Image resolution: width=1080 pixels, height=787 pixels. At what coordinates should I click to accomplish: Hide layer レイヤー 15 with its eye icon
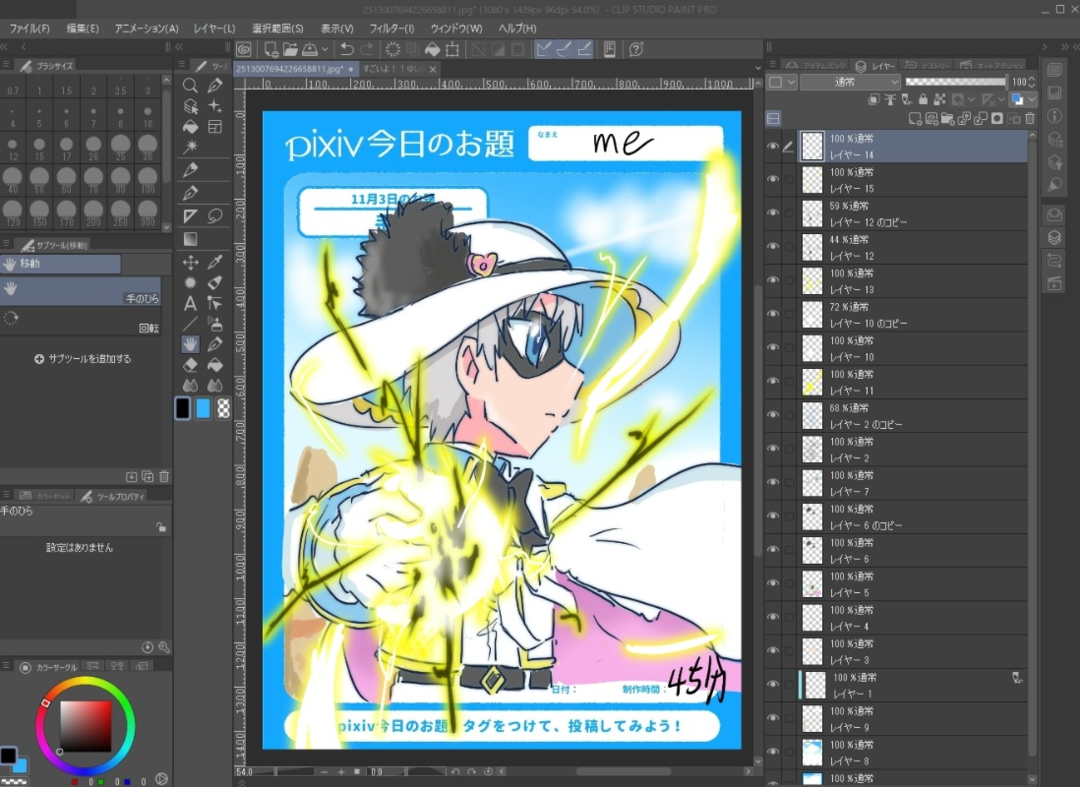point(772,180)
